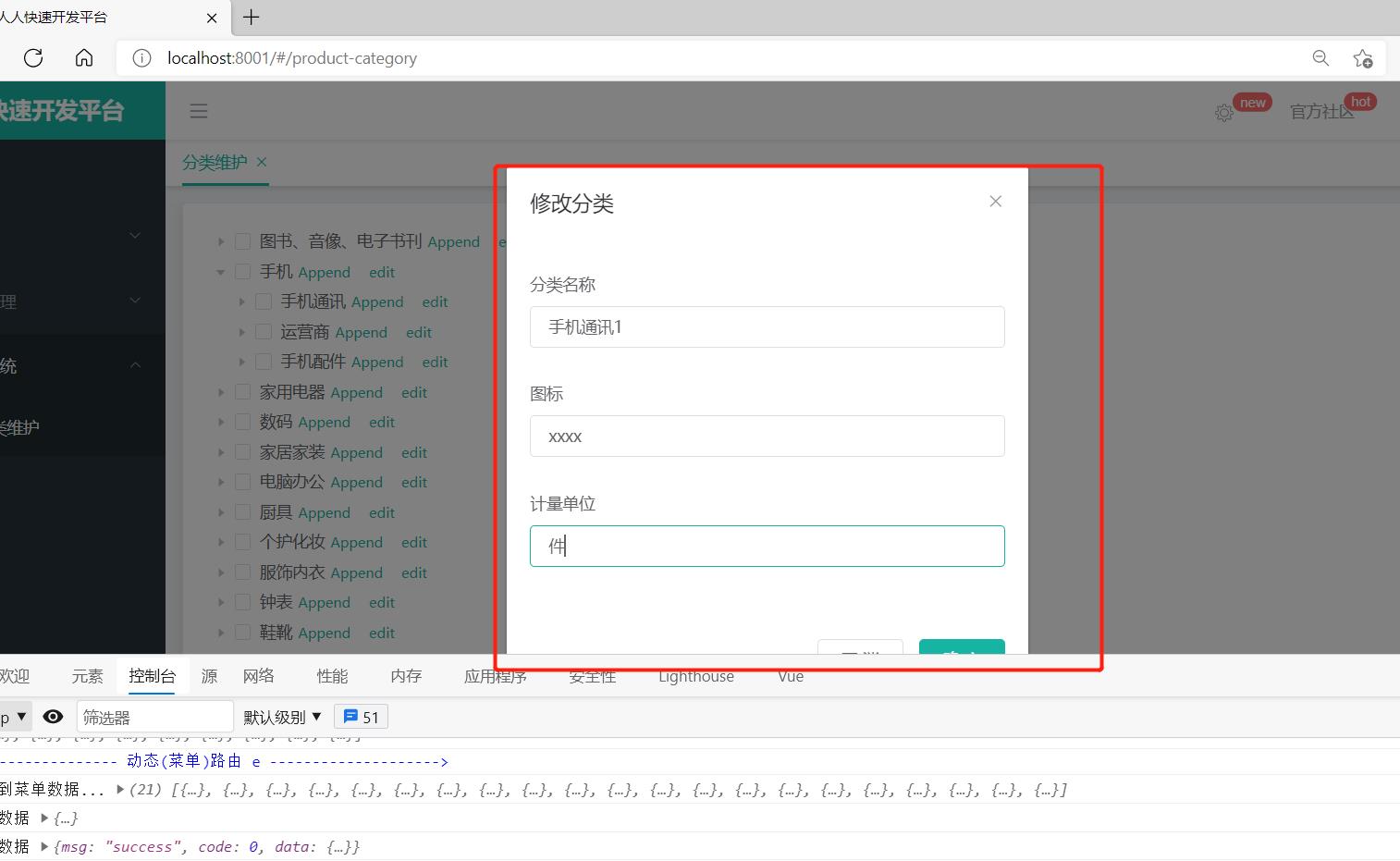Reload the page with the refresh icon
This screenshot has height=861, width=1400.
(33, 58)
